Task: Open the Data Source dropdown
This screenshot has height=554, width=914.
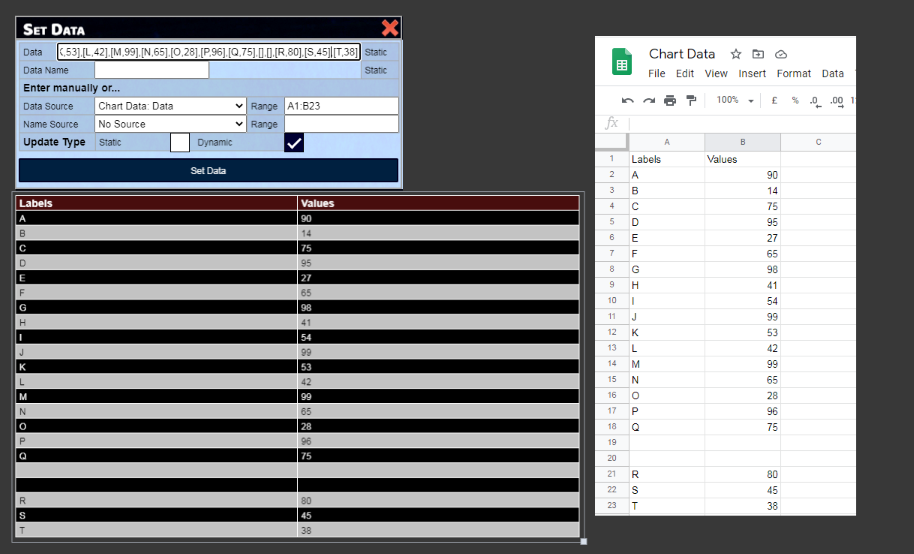Action: (x=170, y=106)
